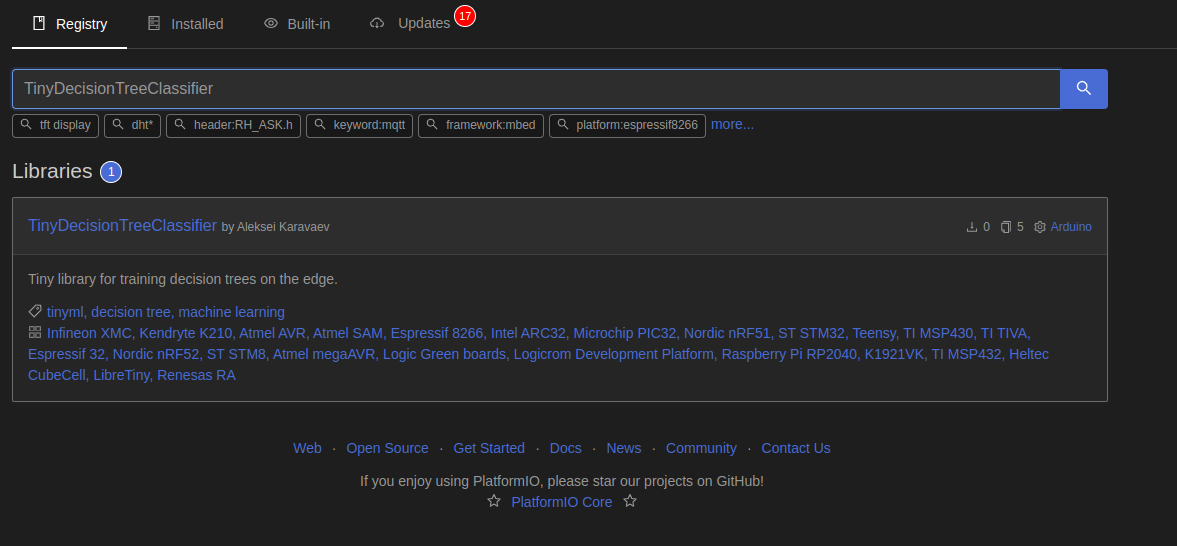Viewport: 1177px width, 546px height.
Task: Click the download count icon
Action: click(x=971, y=227)
